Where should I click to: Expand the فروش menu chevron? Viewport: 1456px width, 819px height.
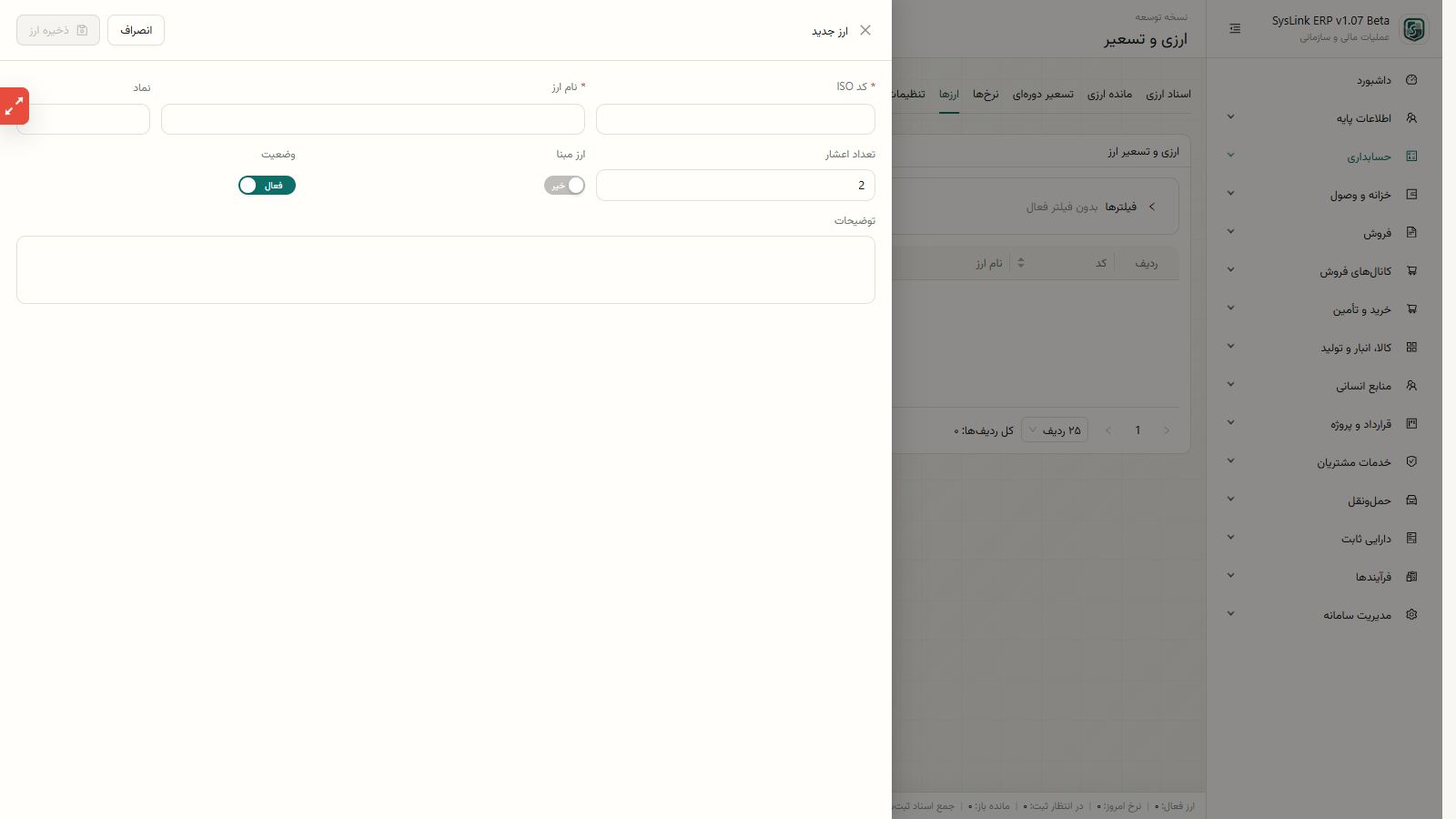click(1230, 232)
